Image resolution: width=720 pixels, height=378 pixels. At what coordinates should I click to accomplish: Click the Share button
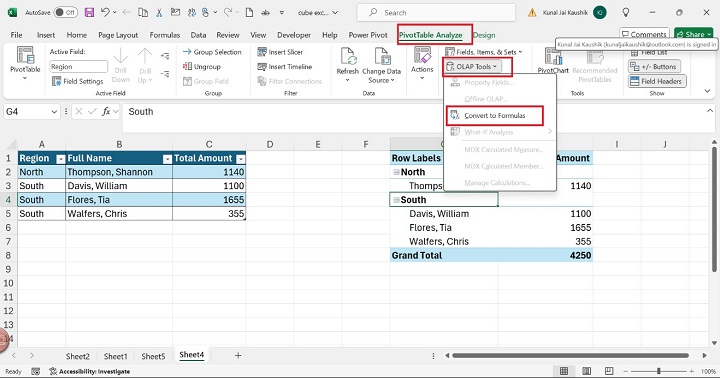point(694,34)
